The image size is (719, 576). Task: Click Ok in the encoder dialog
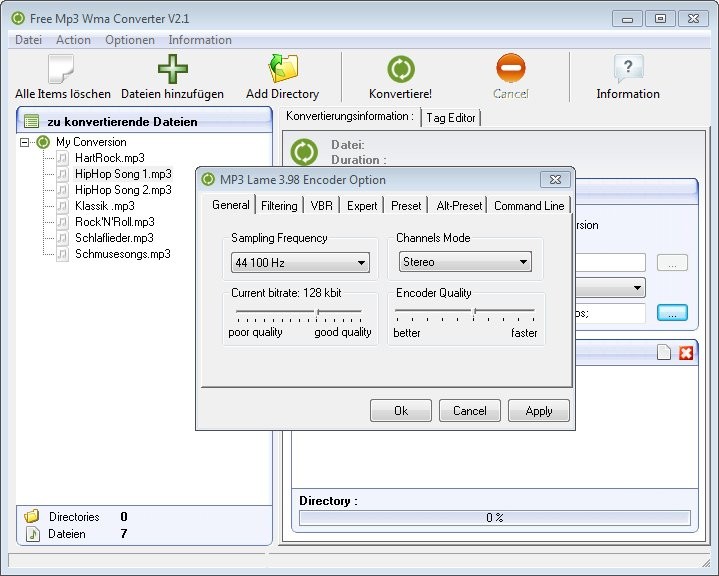click(x=401, y=410)
